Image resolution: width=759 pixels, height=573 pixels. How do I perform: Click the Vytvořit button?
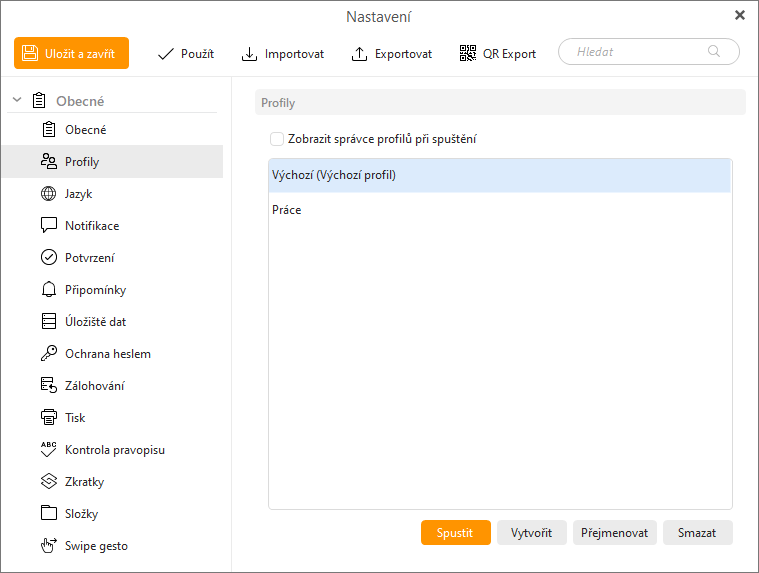coord(531,533)
